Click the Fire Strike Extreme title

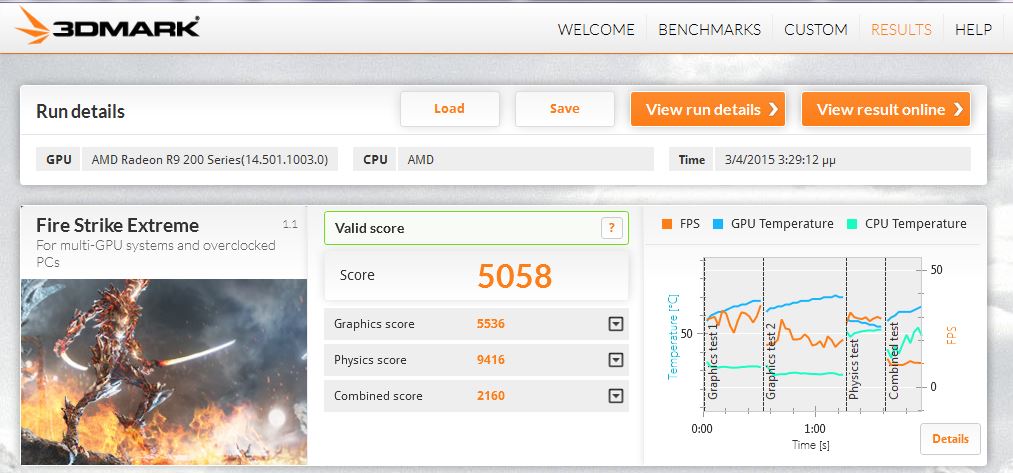(x=118, y=226)
